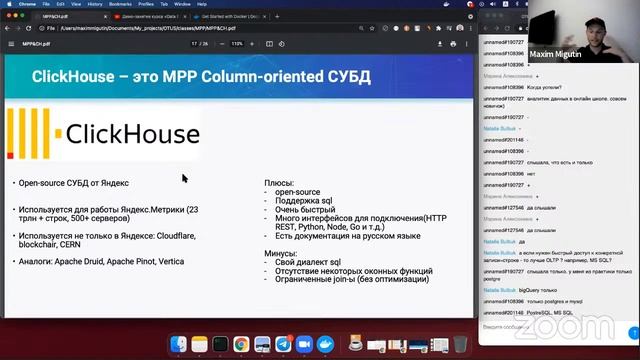The height and width of the screenshot is (360, 640).
Task: Launch Terminal from the Dock
Action: pyautogui.click(x=220, y=344)
